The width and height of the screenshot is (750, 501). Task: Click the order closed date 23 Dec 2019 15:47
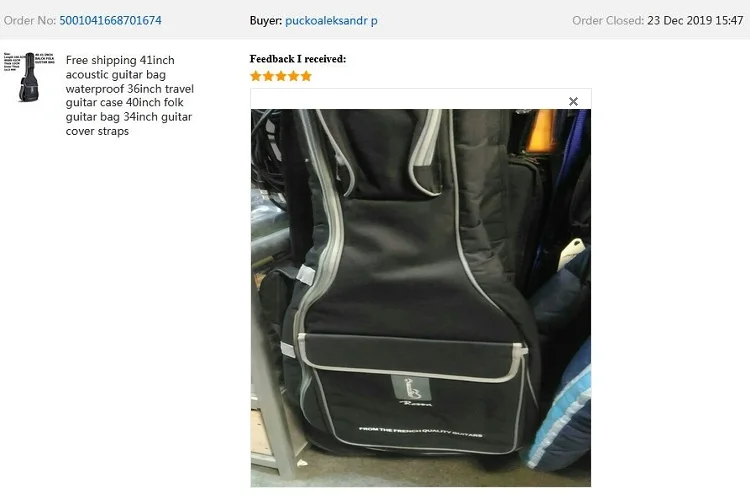(695, 21)
